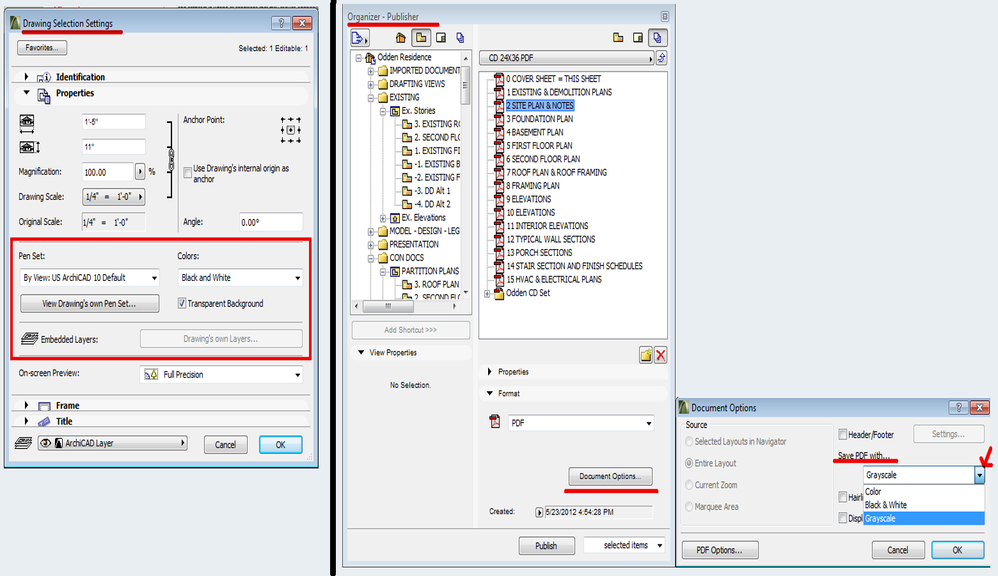Click the Anchor Point grid icon

pyautogui.click(x=290, y=129)
